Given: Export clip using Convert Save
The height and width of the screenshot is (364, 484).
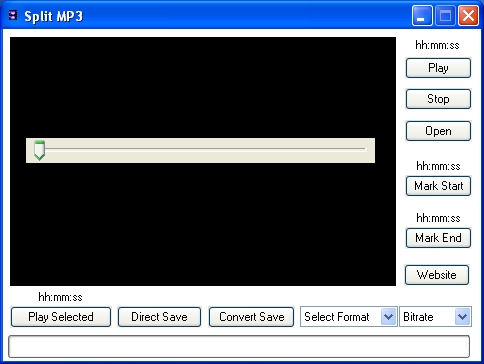Looking at the screenshot, I should click(x=251, y=317).
